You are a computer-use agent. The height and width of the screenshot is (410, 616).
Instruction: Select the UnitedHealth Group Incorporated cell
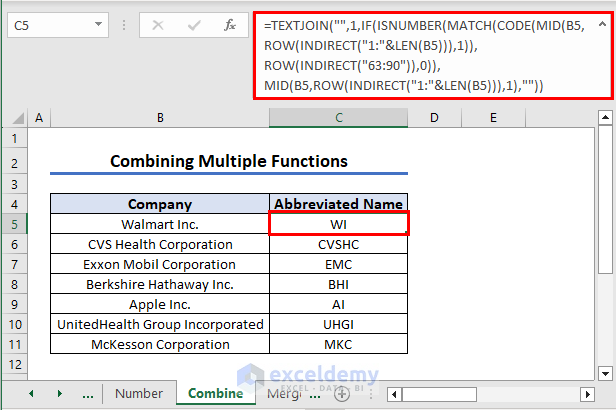tap(160, 324)
